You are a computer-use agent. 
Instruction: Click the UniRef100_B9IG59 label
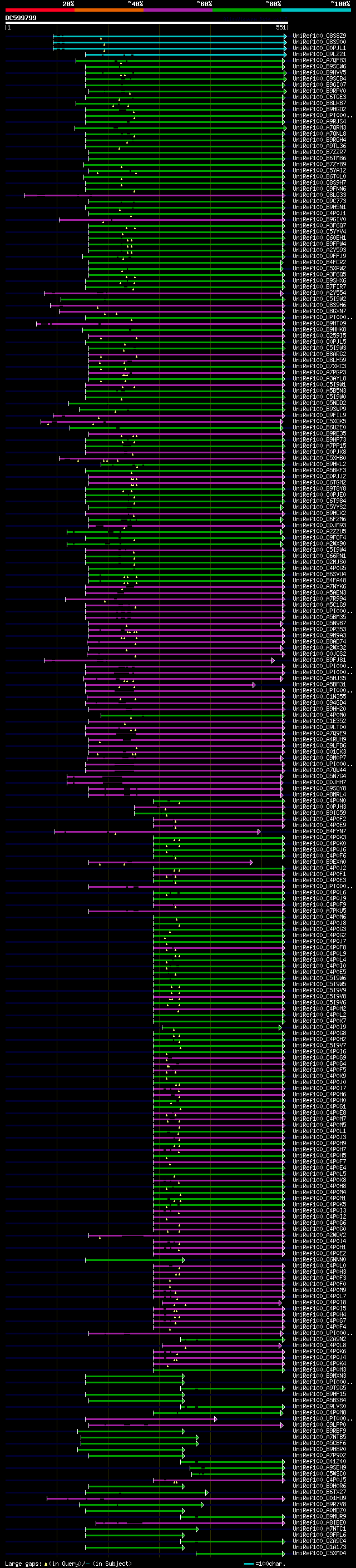(319, 813)
